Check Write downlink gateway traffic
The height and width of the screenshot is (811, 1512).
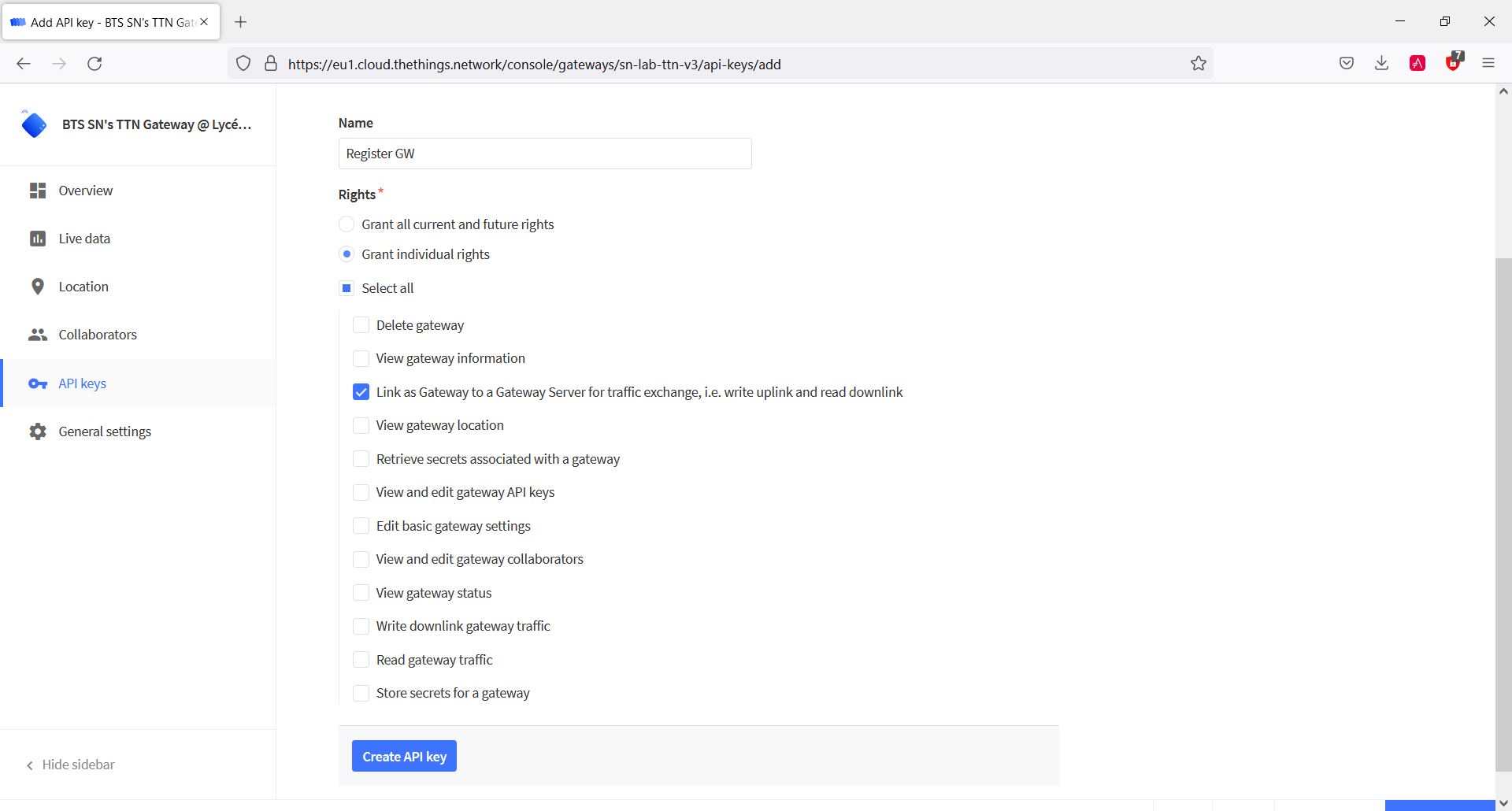point(361,626)
